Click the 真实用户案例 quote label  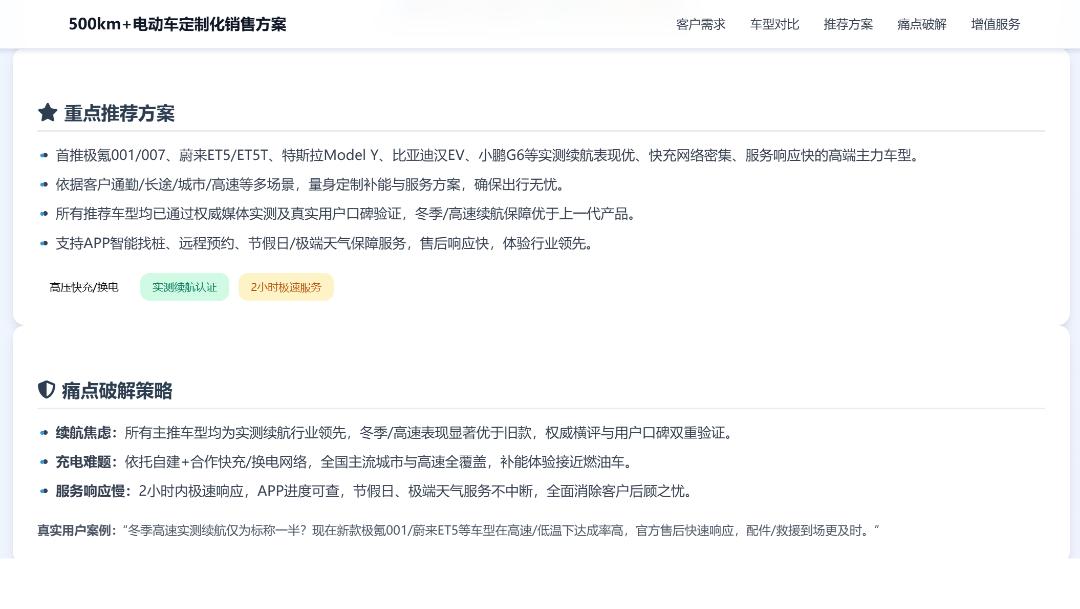pyautogui.click(x=76, y=530)
